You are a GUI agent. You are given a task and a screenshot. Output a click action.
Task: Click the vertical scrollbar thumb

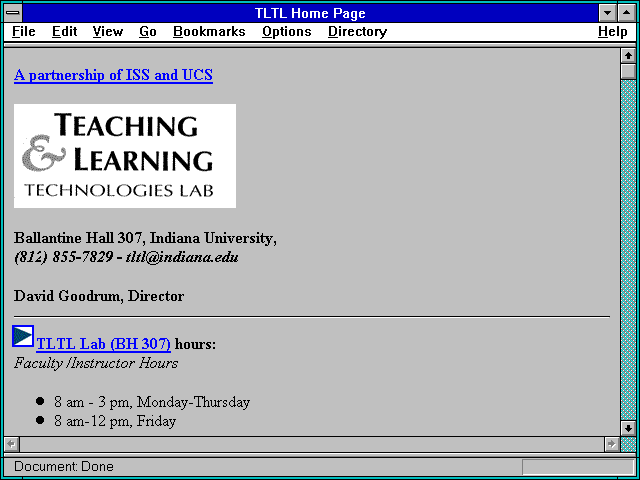(x=628, y=71)
